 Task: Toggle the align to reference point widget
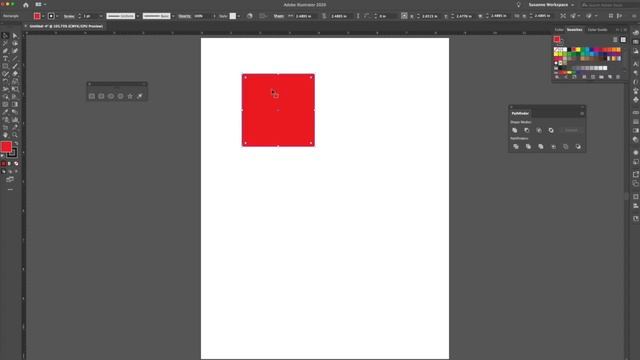pyautogui.click(x=404, y=16)
